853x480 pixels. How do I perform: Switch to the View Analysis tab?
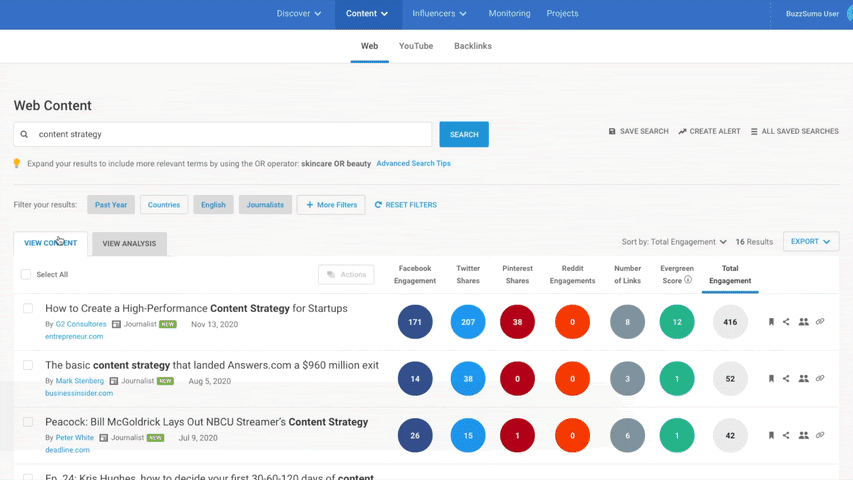(129, 244)
